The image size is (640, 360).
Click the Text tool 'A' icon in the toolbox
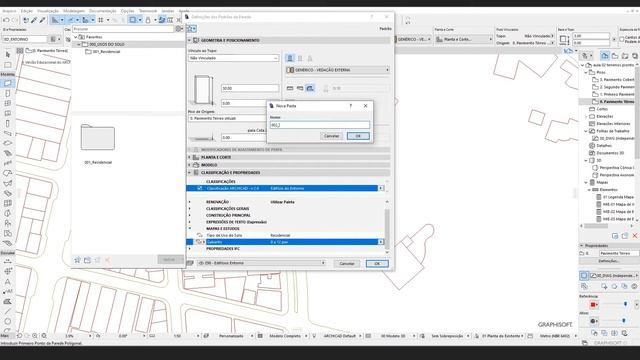pos(8,282)
